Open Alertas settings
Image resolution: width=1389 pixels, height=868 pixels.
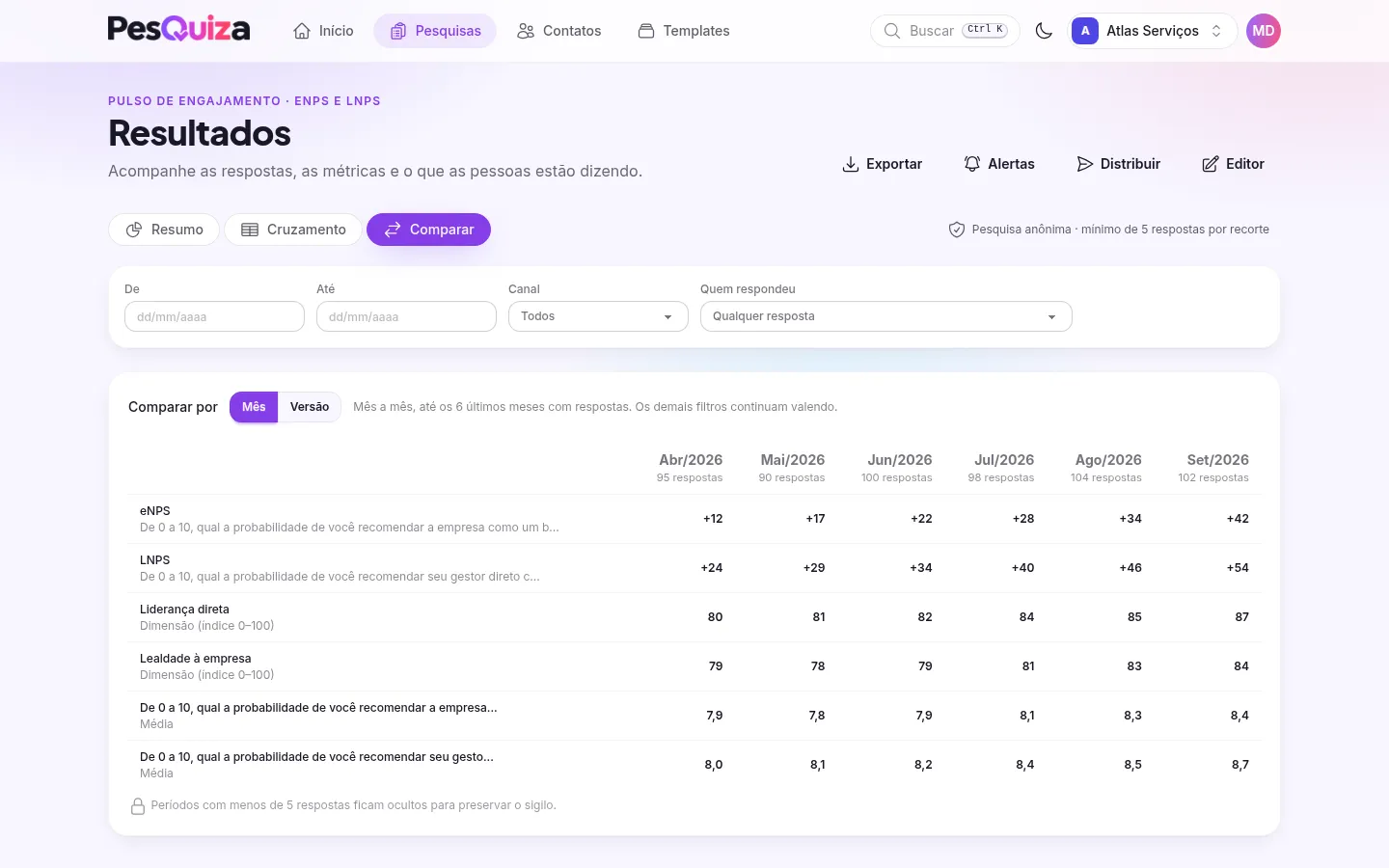click(999, 164)
